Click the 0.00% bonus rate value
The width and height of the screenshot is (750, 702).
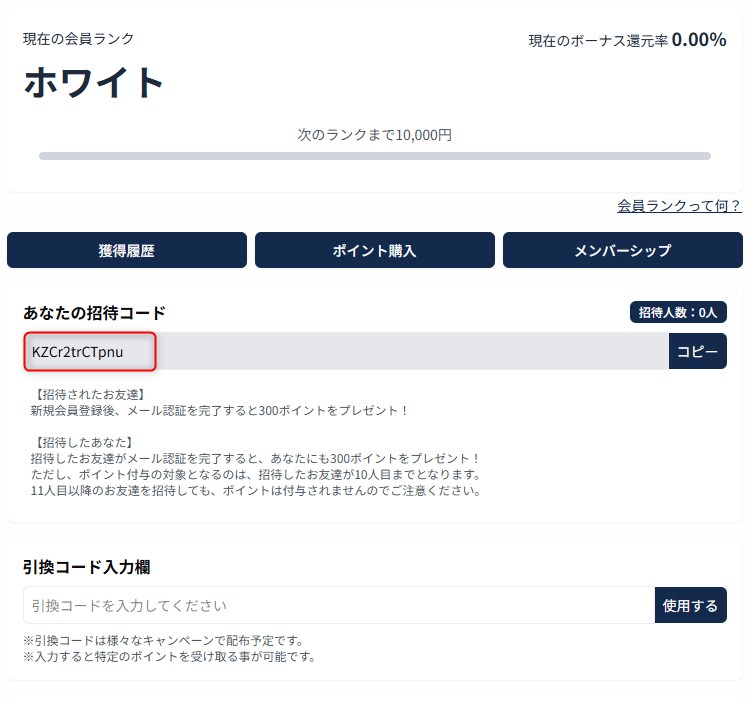coord(698,40)
